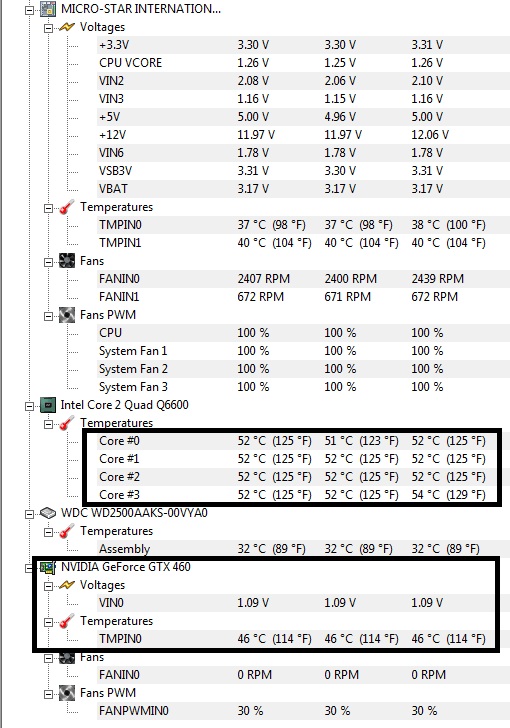Collapse the Intel Core 2 Quad Q6600 node

pos(30,406)
